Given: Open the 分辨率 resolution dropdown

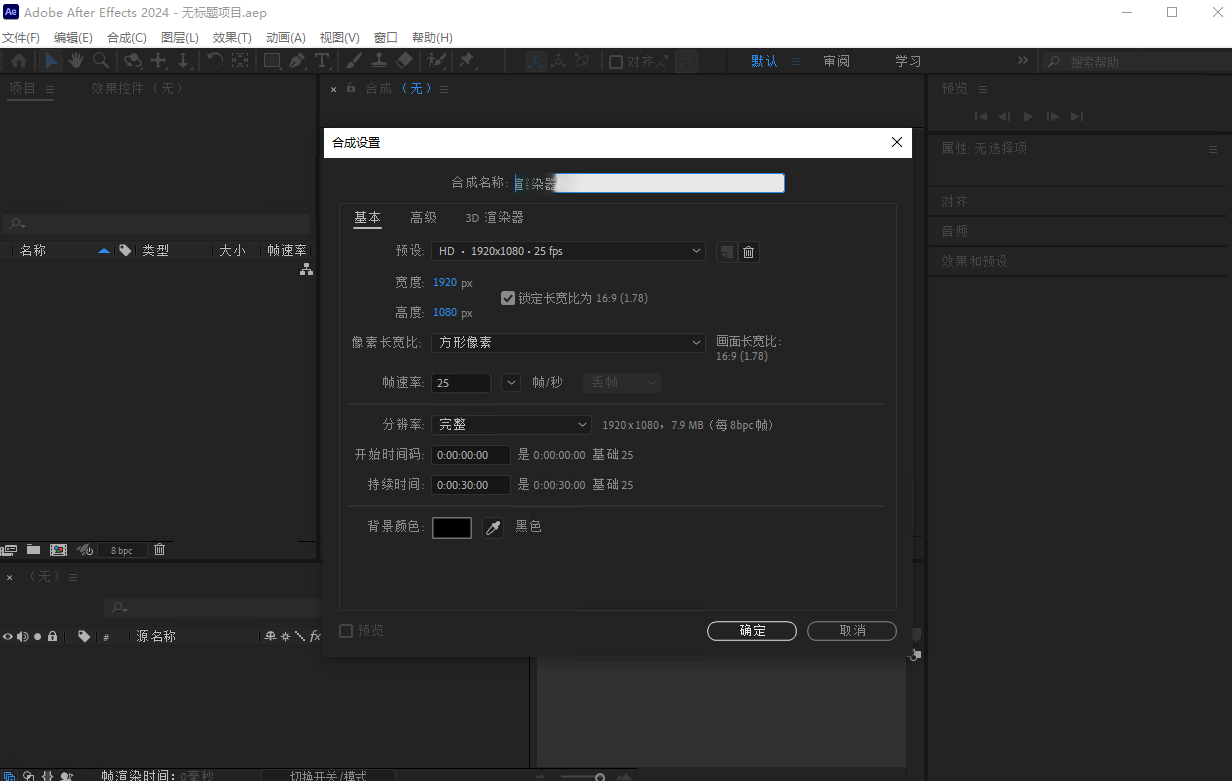Looking at the screenshot, I should tap(511, 424).
